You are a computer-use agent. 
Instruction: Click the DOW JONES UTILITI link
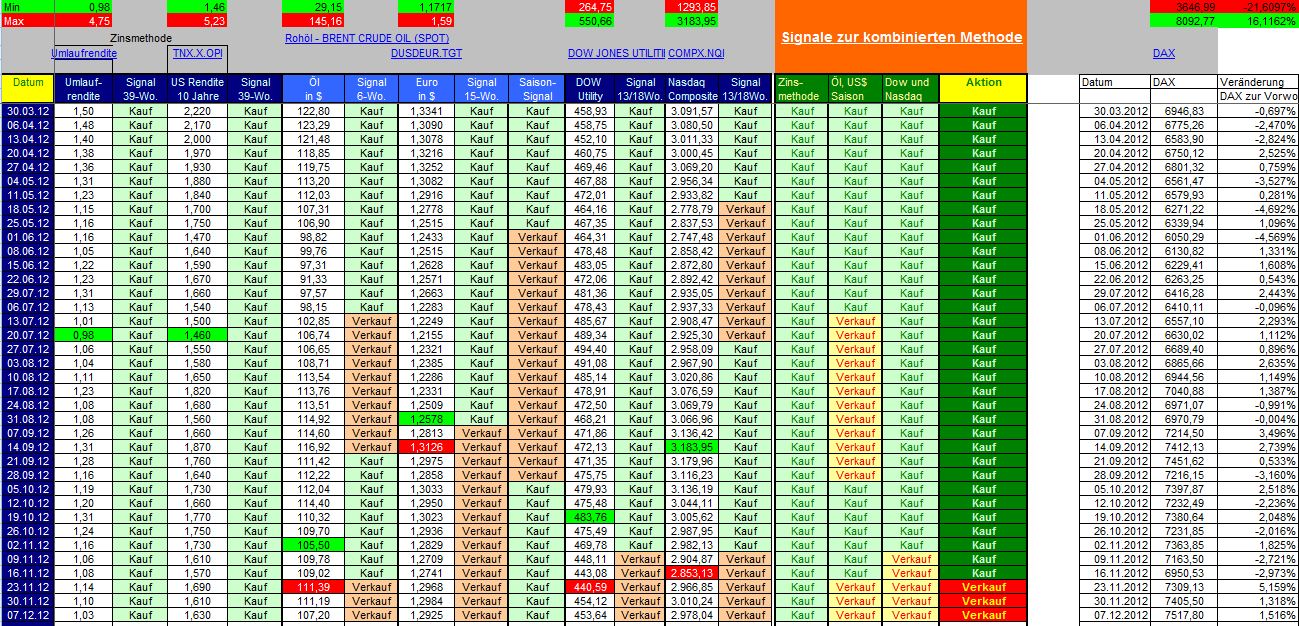coord(616,52)
